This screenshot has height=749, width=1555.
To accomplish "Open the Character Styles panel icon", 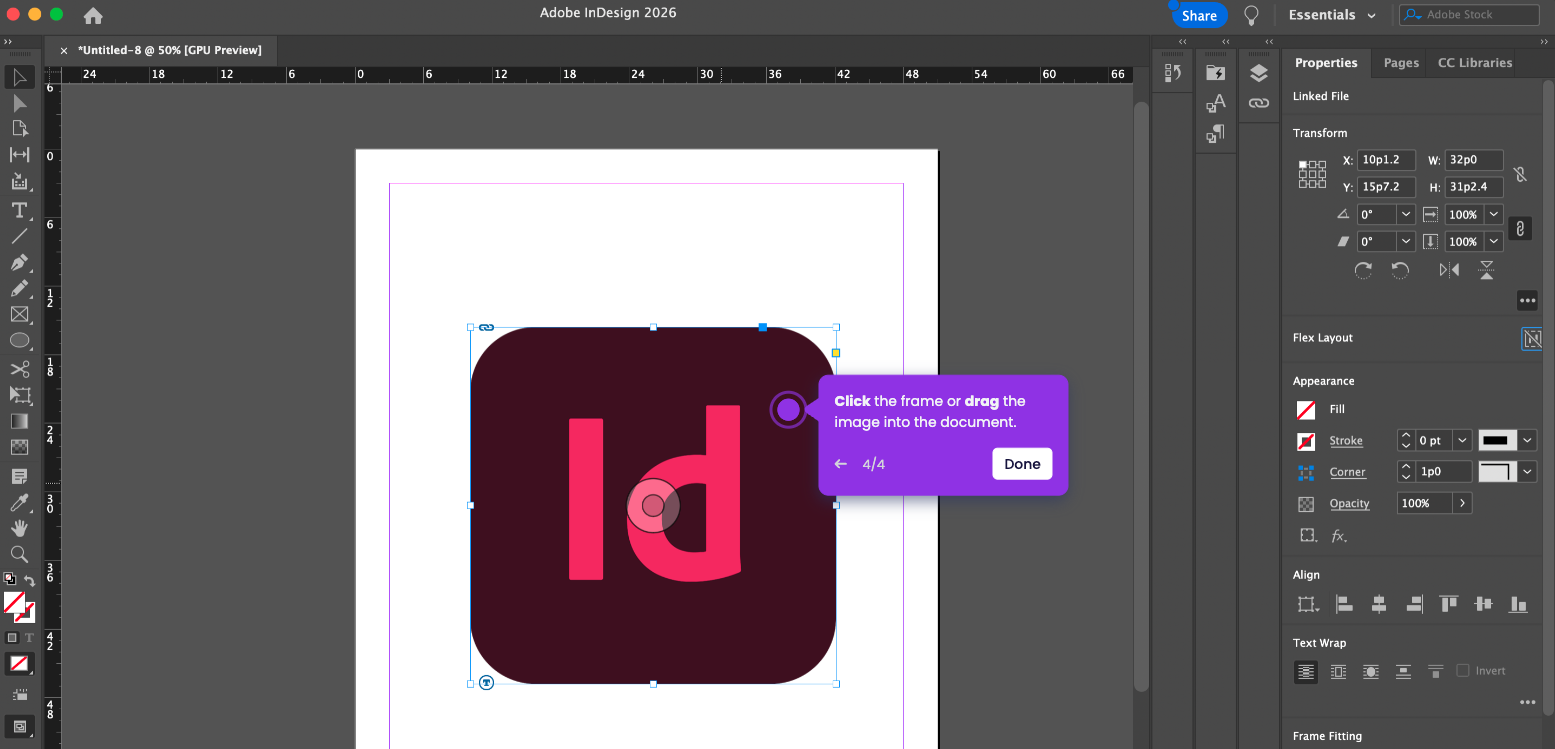I will point(1215,102).
